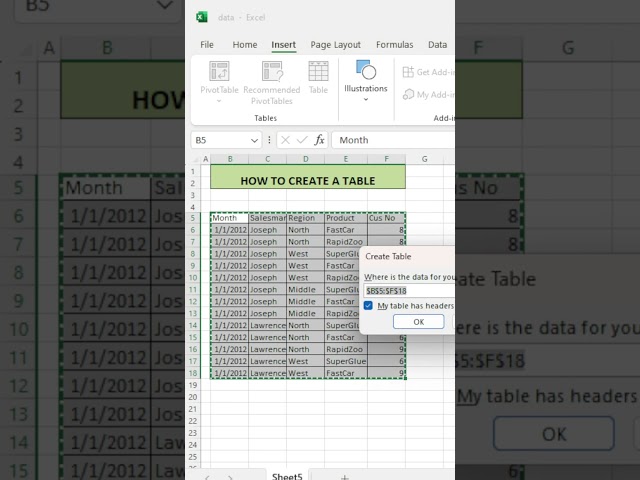Expand the PivotTable dropdown arrow

pyautogui.click(x=219, y=101)
